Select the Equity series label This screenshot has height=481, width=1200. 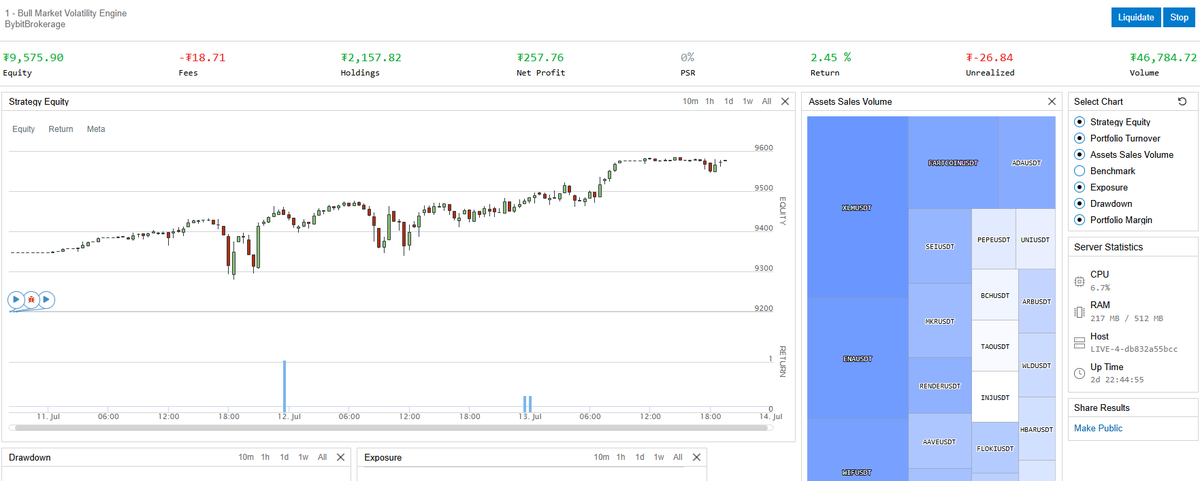24,129
